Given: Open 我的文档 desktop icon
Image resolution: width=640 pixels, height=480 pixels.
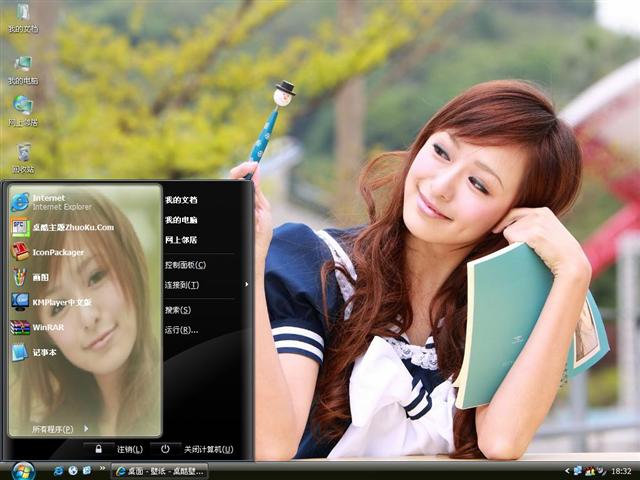Looking at the screenshot, I should tap(23, 18).
